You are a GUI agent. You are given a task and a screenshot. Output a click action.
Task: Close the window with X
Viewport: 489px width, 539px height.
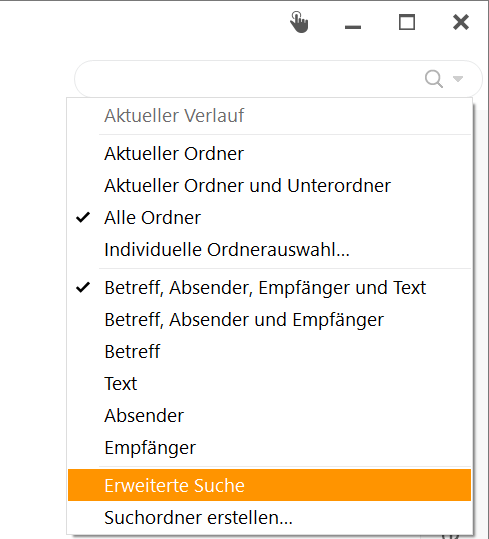click(x=461, y=22)
